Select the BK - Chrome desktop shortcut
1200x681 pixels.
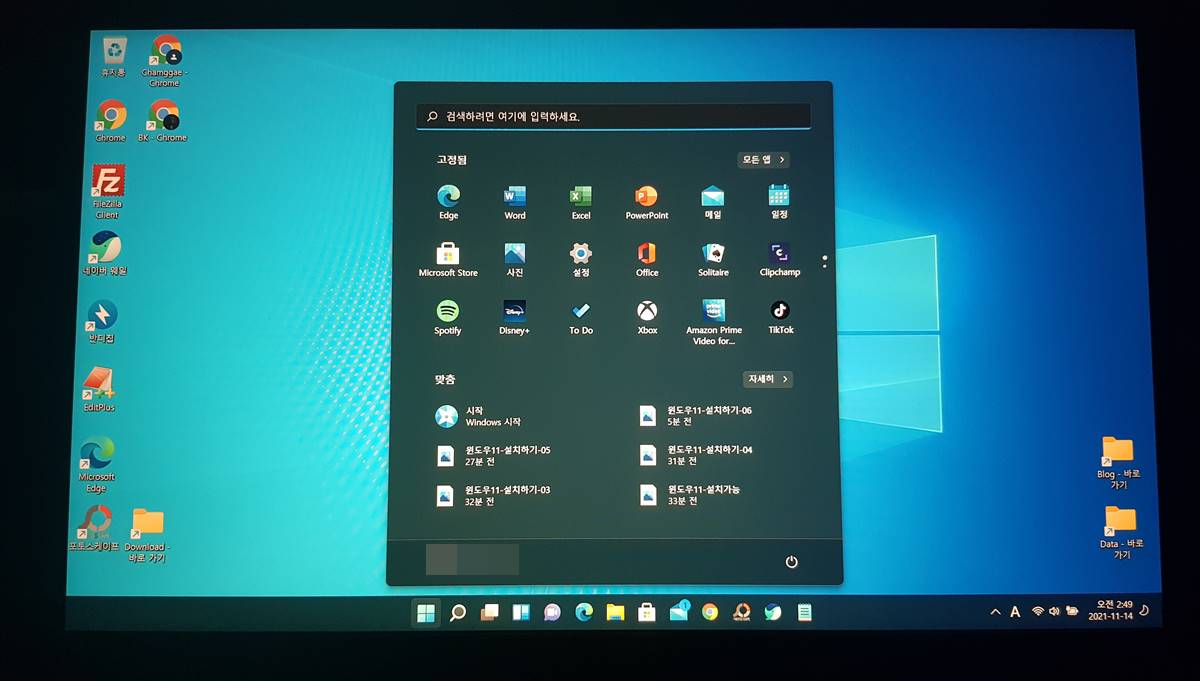(x=163, y=120)
